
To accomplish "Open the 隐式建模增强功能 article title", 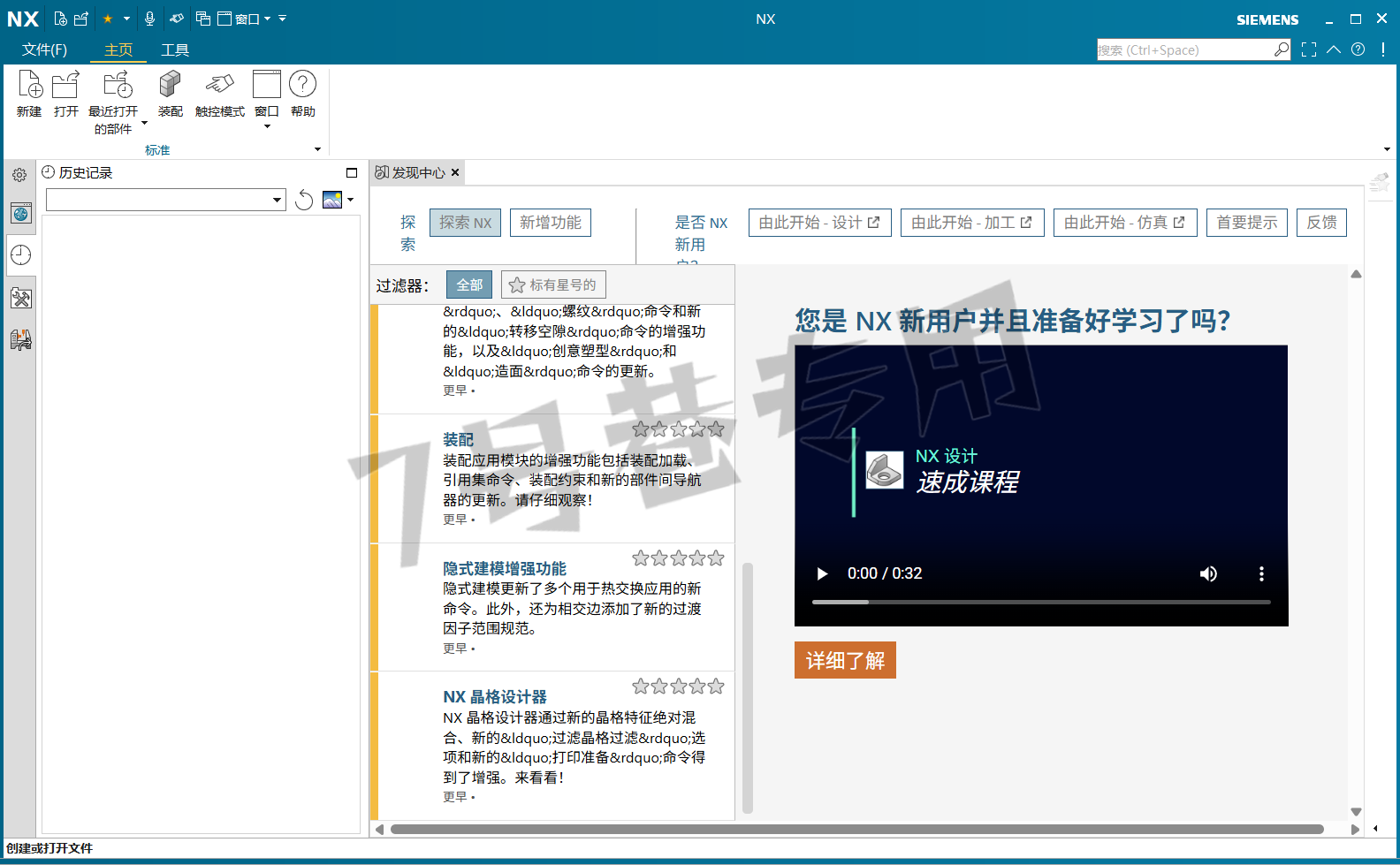I will (x=505, y=568).
